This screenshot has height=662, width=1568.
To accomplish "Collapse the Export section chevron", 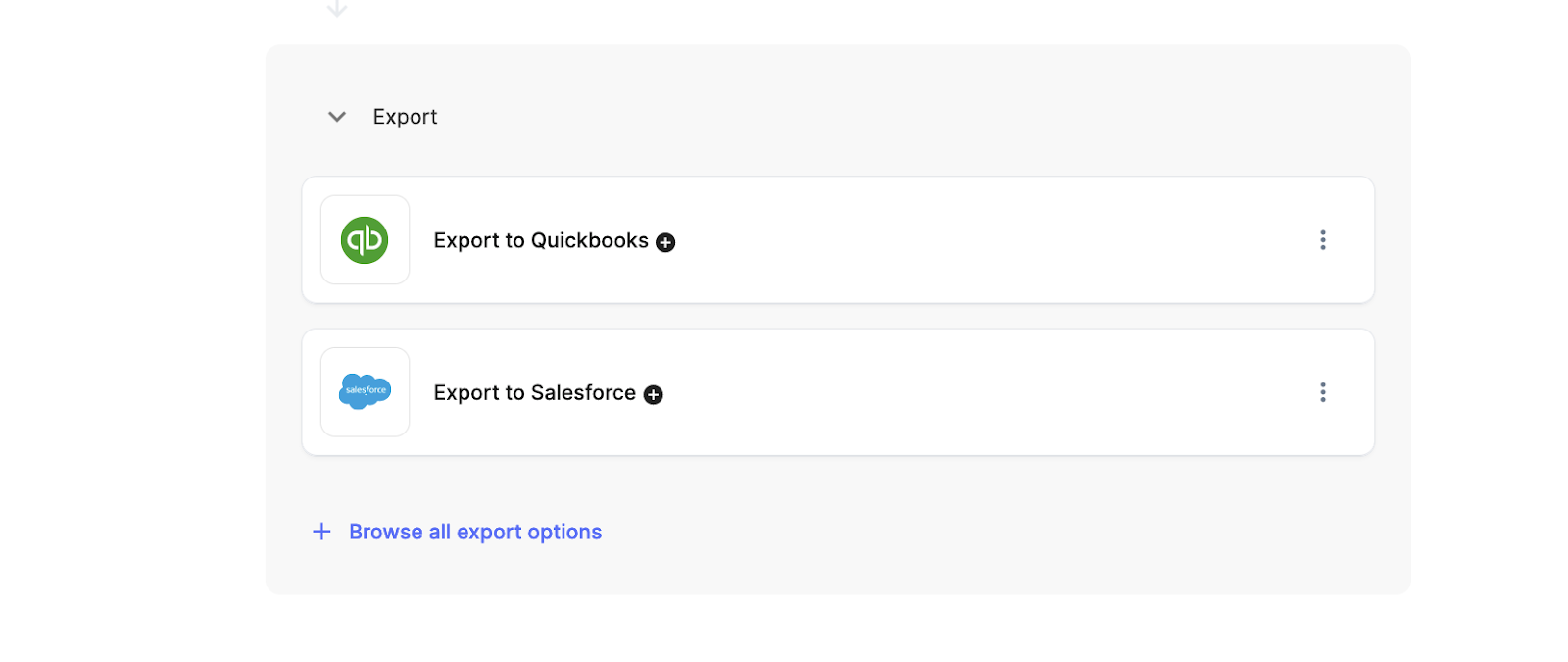I will (x=337, y=117).
